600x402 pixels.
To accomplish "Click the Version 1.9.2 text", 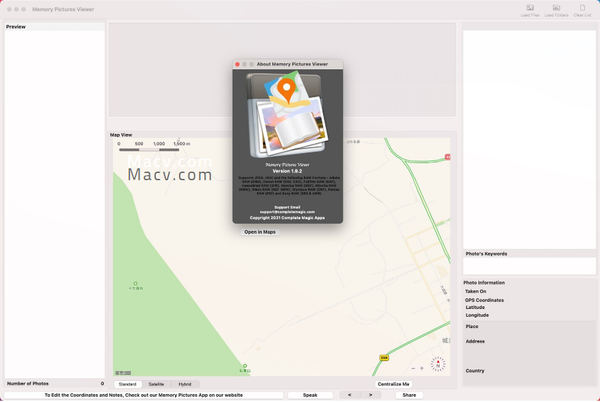I will click(287, 171).
